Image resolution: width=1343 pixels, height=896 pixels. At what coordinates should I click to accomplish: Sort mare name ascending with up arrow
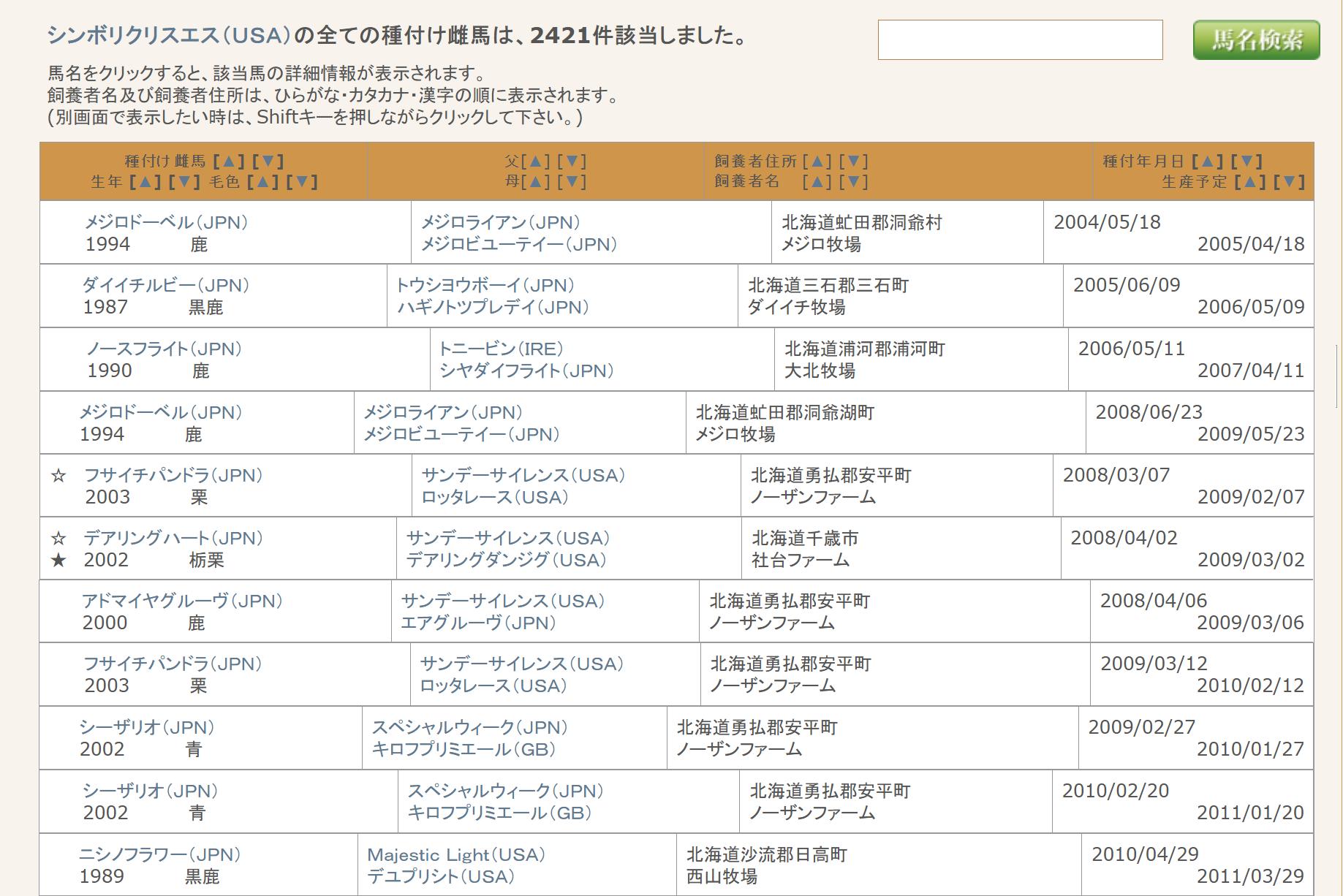click(229, 162)
